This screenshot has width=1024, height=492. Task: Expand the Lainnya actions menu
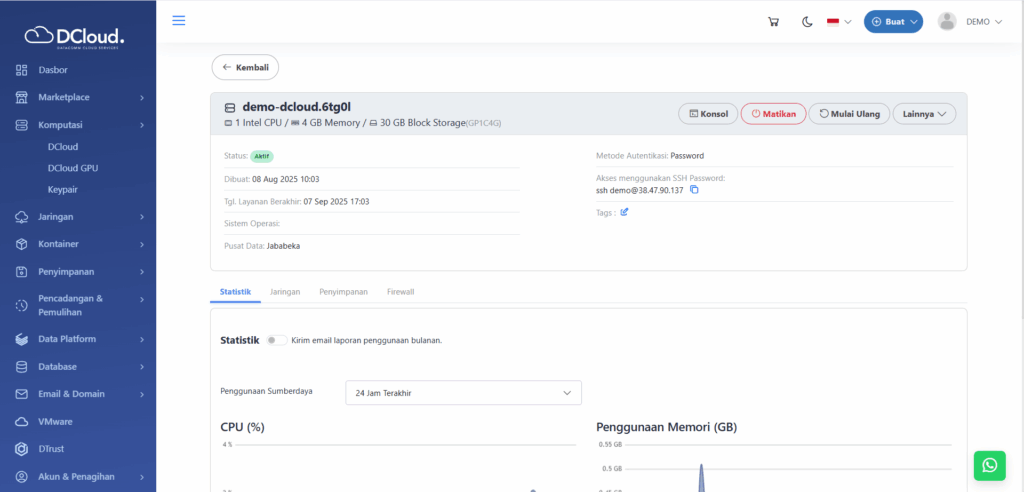point(924,114)
